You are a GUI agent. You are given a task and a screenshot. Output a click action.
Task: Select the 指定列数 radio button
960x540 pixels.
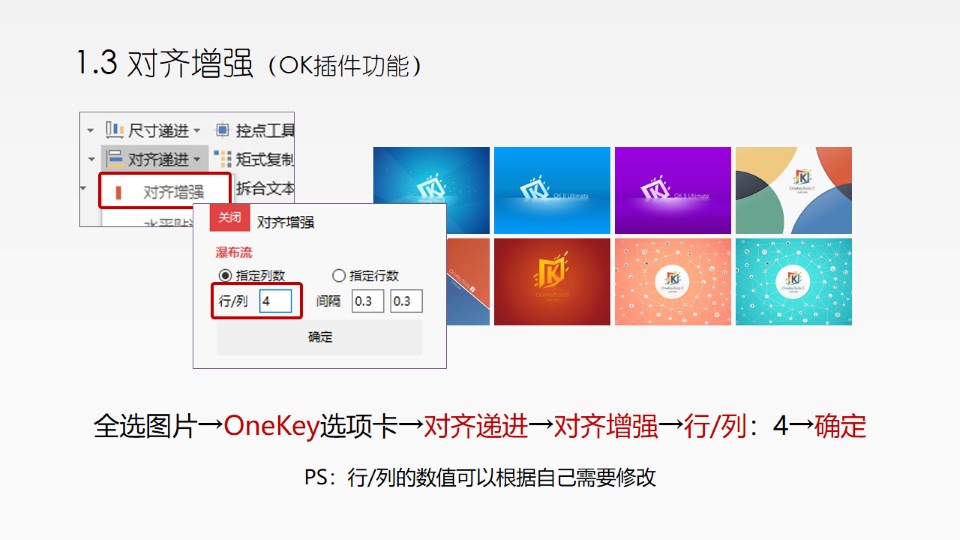click(225, 276)
